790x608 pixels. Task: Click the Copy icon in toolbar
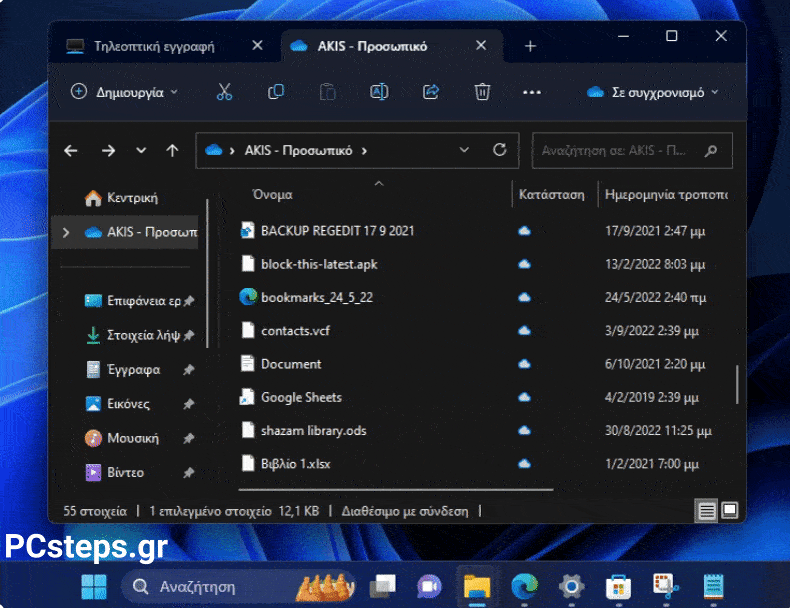point(276,92)
